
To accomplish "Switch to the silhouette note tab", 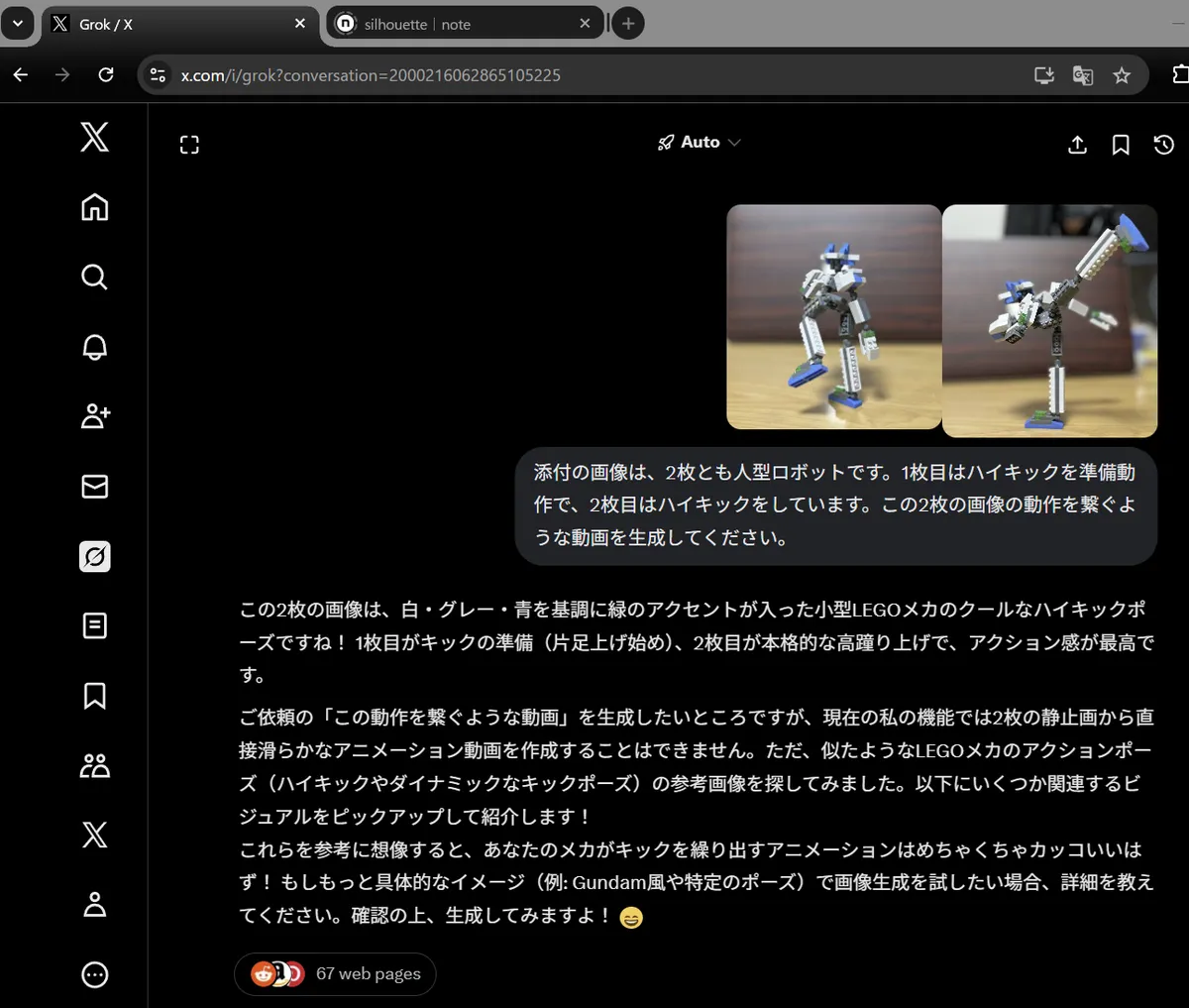I will [456, 24].
